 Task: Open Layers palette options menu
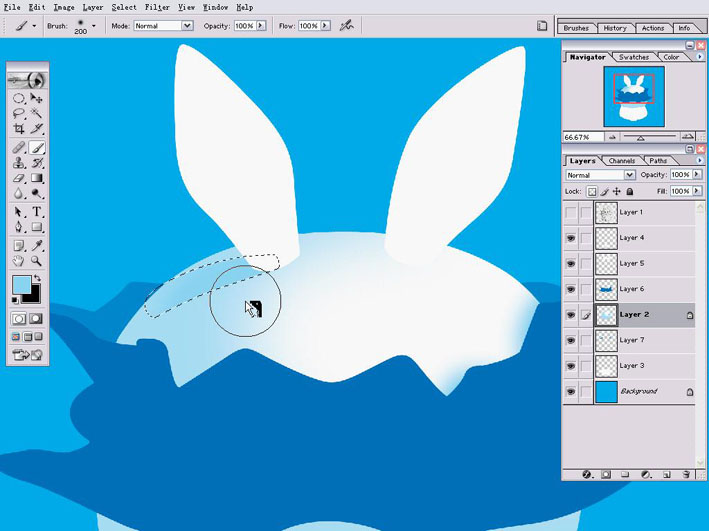tap(700, 161)
